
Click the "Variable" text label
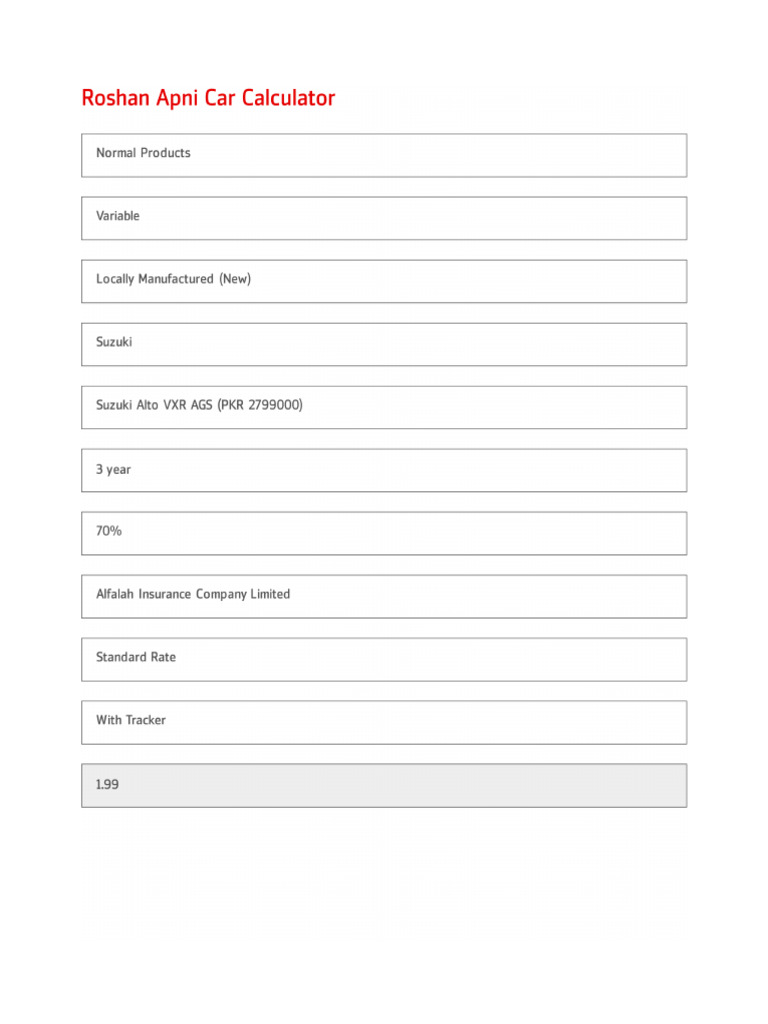[x=118, y=216]
